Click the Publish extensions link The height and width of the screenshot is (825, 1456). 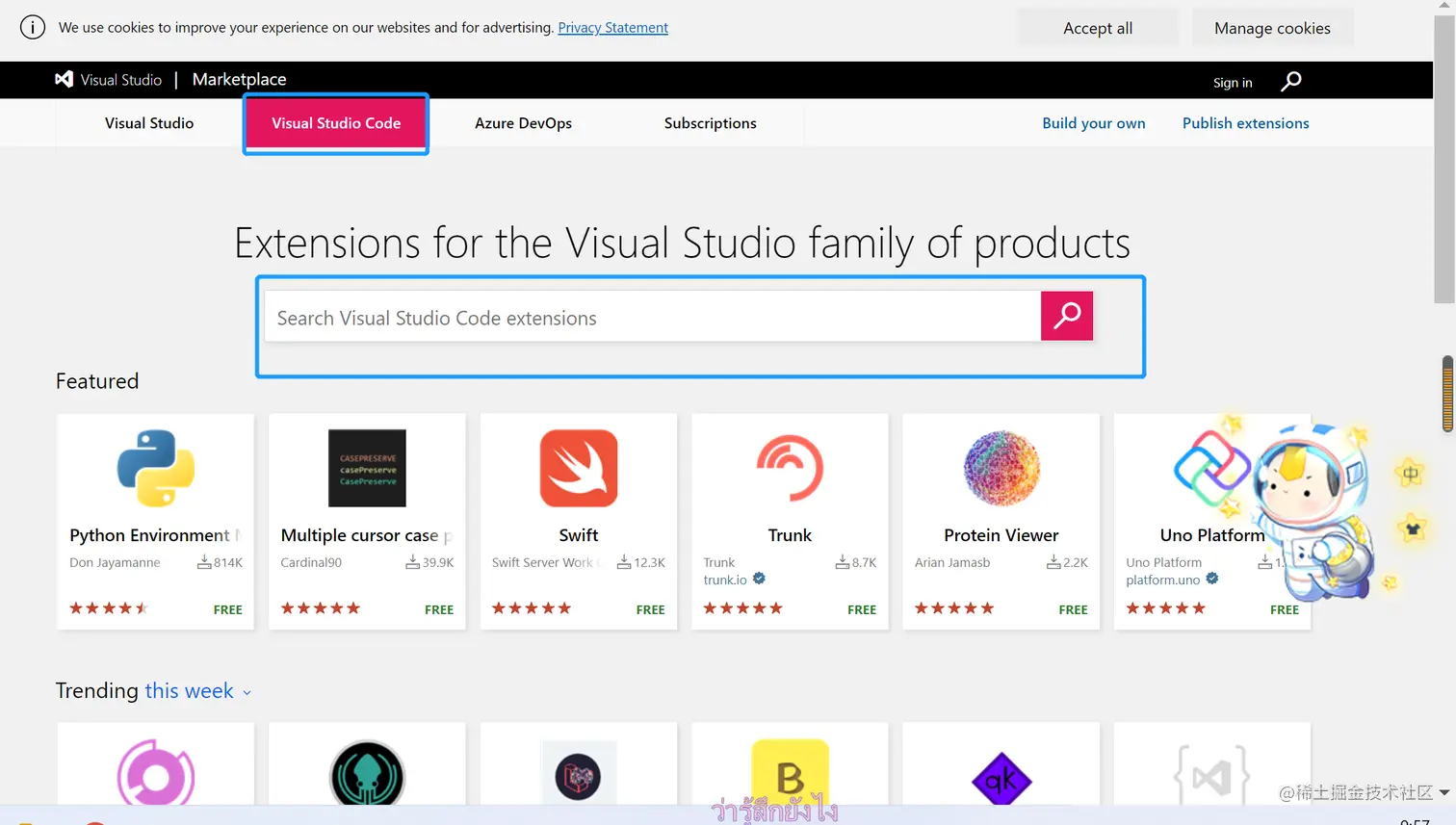[1245, 123]
